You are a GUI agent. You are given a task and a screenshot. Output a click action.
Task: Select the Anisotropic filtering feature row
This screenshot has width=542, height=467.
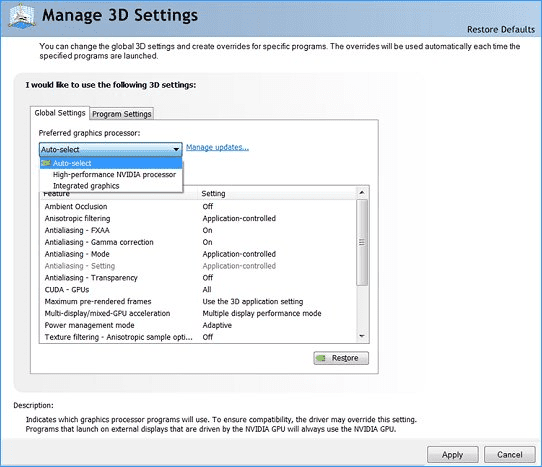(198, 218)
